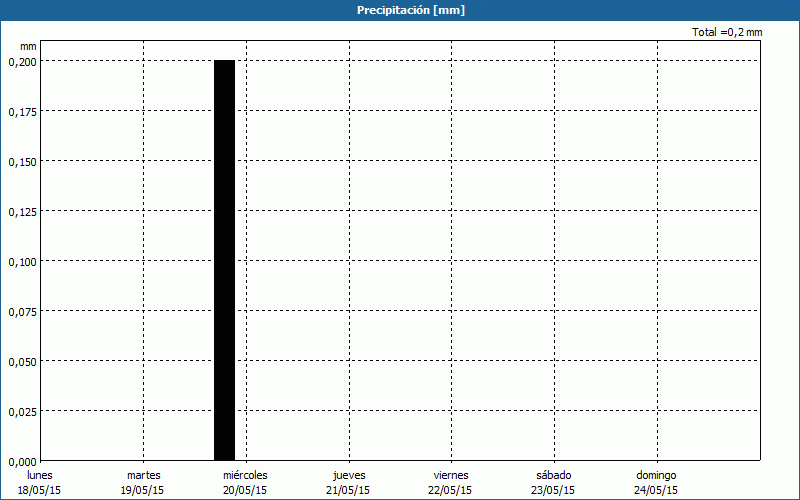This screenshot has width=800, height=500.
Task: Click the jueves 21/05/15 axis label
Action: pyautogui.click(x=348, y=482)
